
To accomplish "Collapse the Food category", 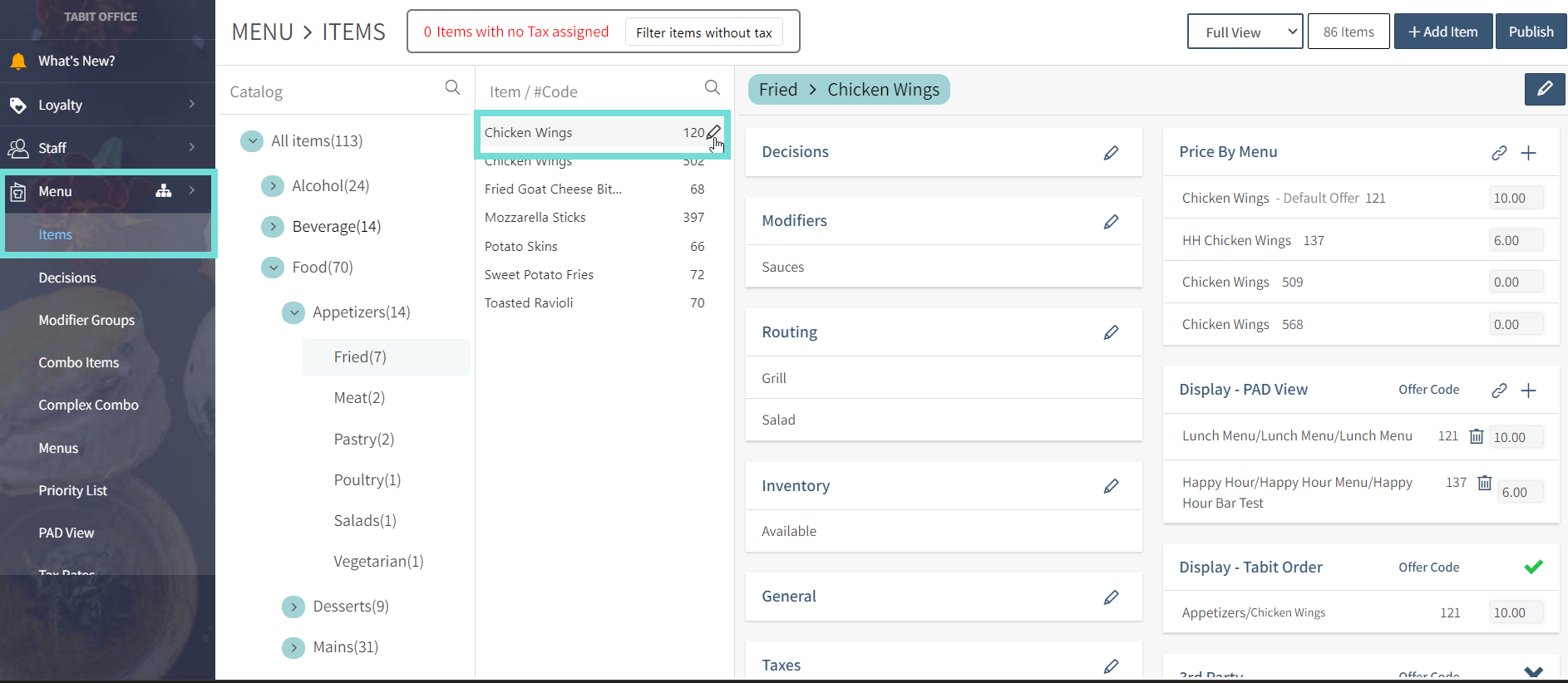I will [x=273, y=268].
